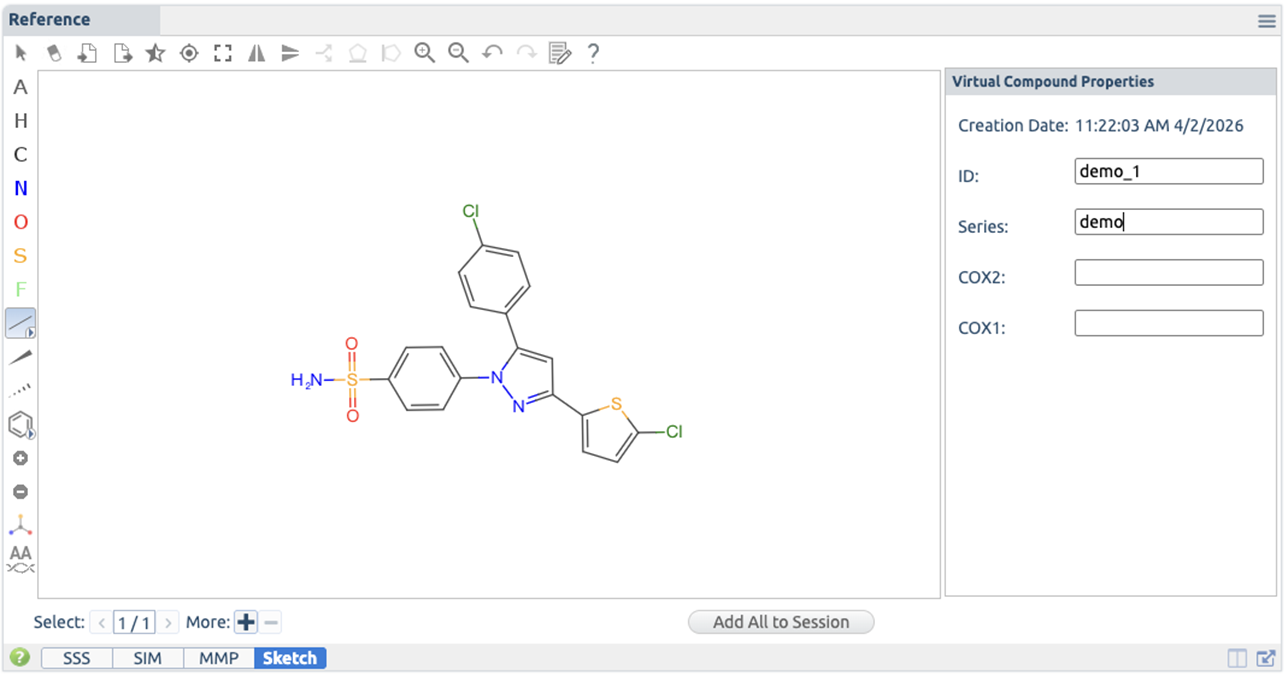The width and height of the screenshot is (1288, 675).
Task: Open the single bond tool options
Action: (20, 323)
